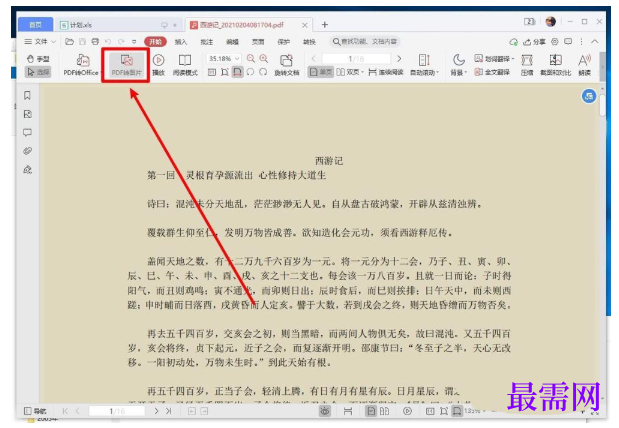Toggle double page icon in status bar
Screen dimensions: 619x428
[384, 411]
